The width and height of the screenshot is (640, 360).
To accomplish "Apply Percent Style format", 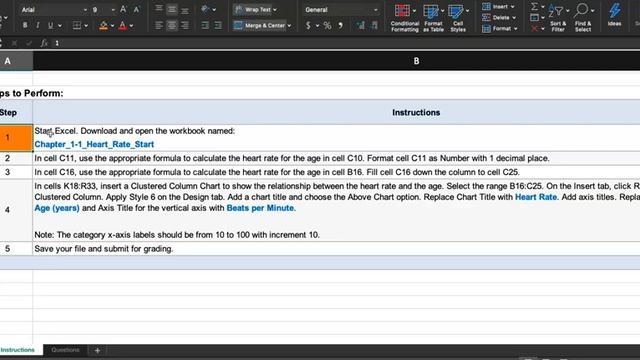I will pos(327,26).
